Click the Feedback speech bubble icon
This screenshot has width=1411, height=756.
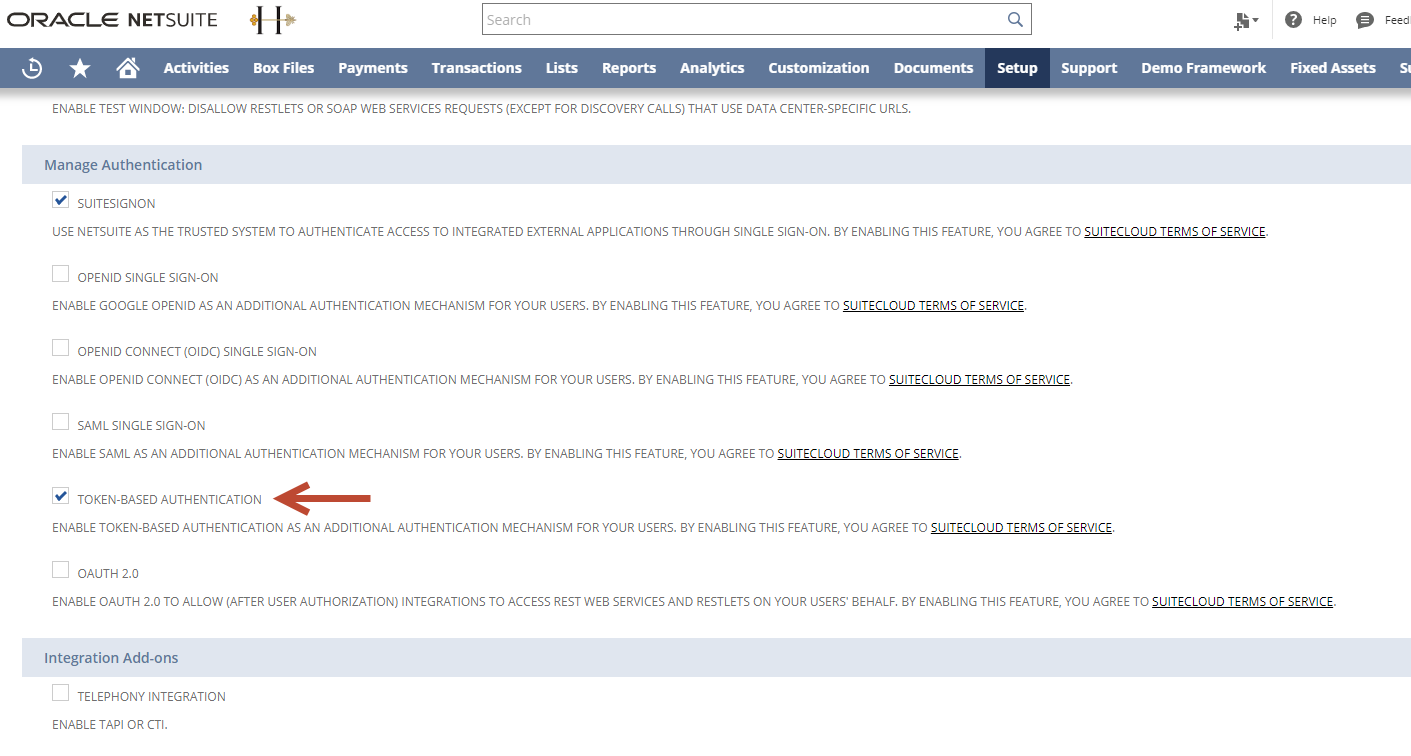click(x=1365, y=20)
